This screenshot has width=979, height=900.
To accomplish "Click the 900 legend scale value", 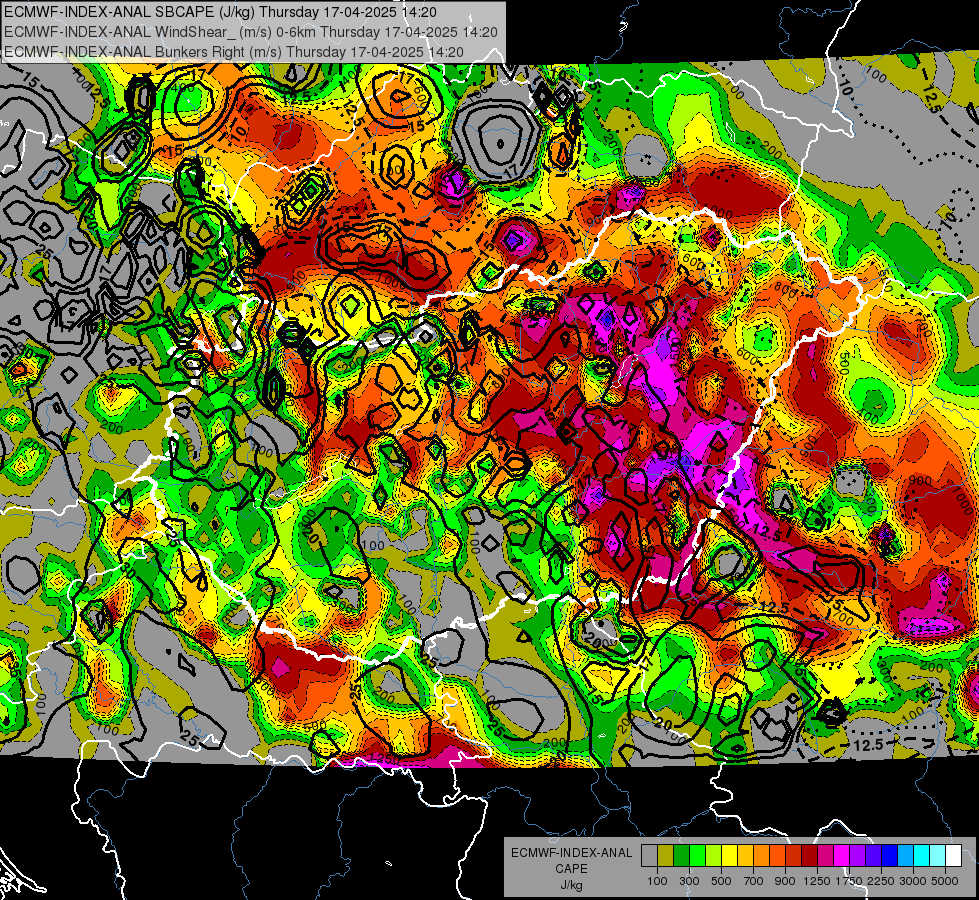I will 785,881.
